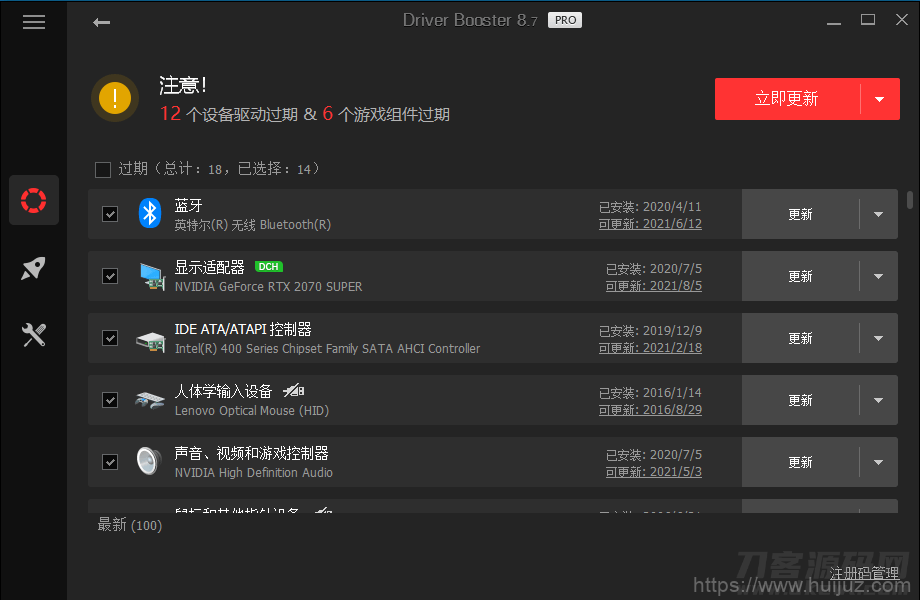Open the scan/update lifebuoy sidebar icon
The width and height of the screenshot is (920, 600).
coord(33,200)
